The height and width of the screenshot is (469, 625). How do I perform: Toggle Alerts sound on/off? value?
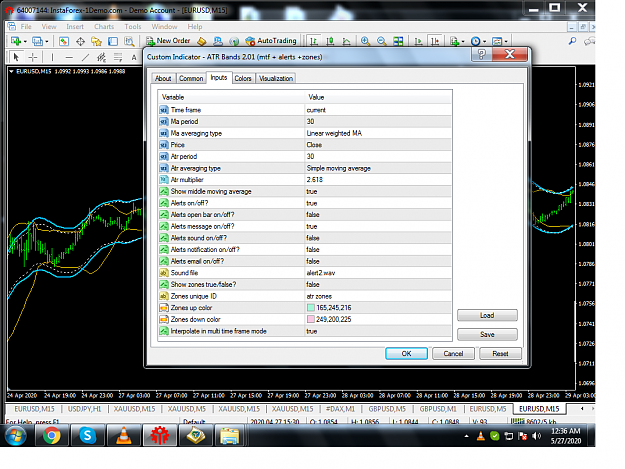click(378, 238)
